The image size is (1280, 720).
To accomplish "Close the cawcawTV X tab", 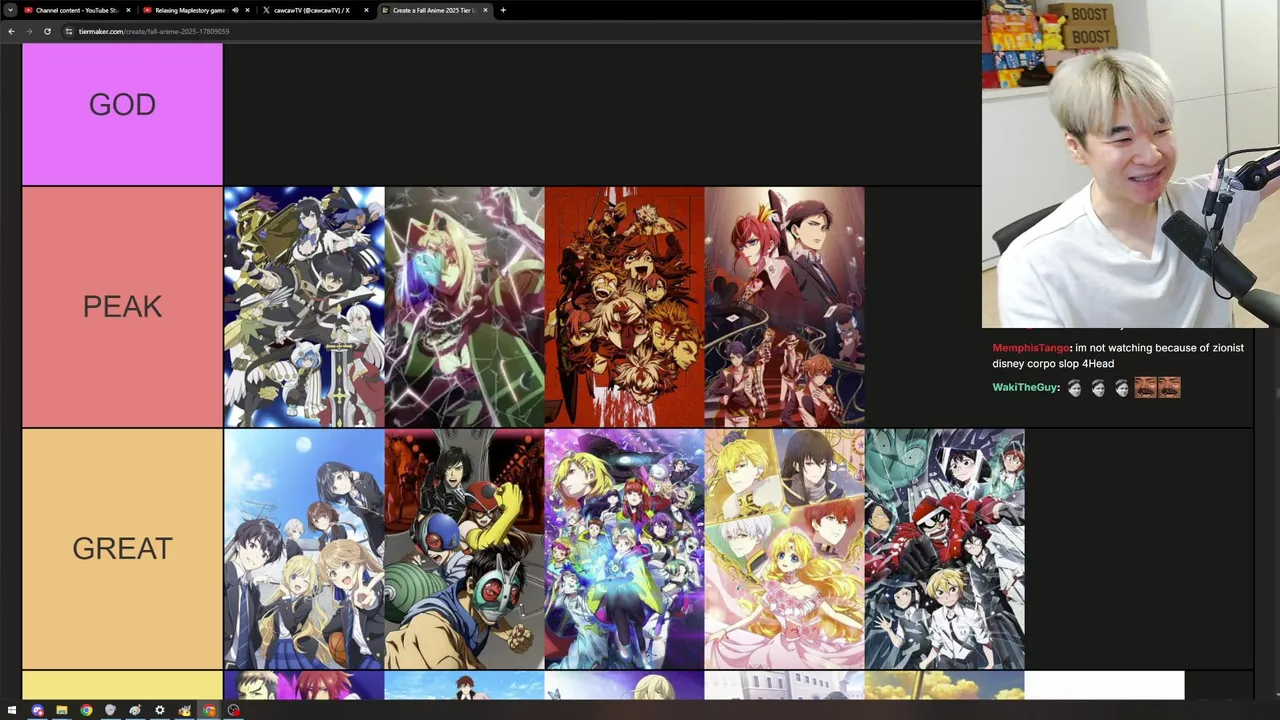I will click(x=366, y=10).
